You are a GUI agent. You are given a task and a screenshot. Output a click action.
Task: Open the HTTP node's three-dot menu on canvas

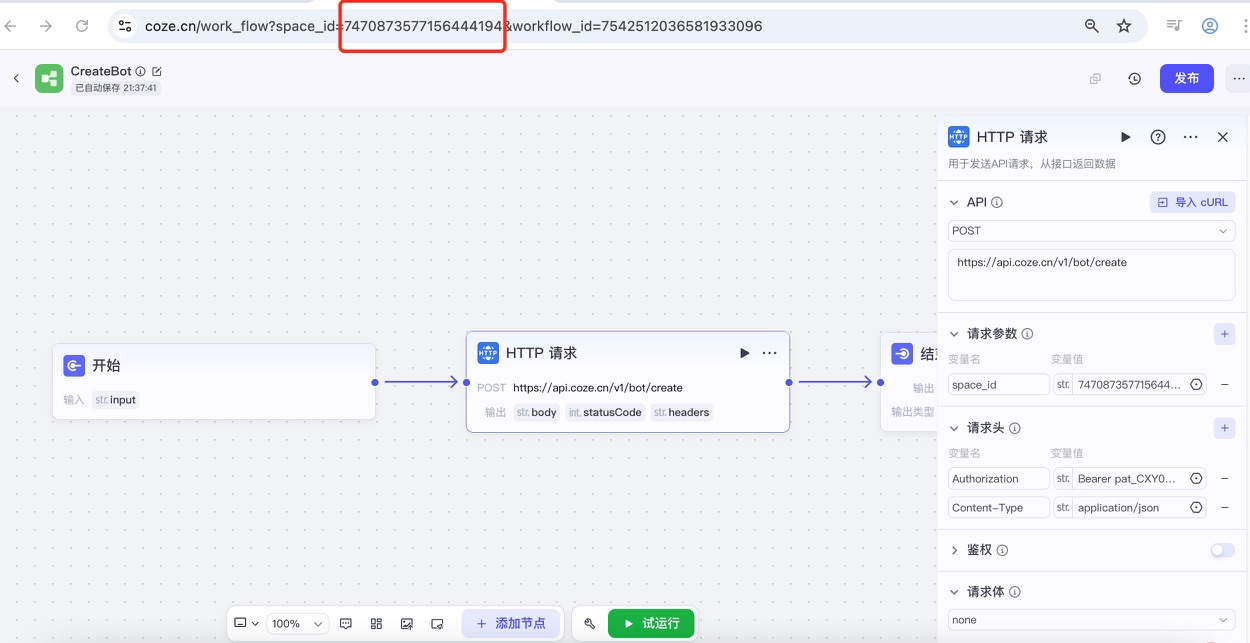click(x=769, y=353)
